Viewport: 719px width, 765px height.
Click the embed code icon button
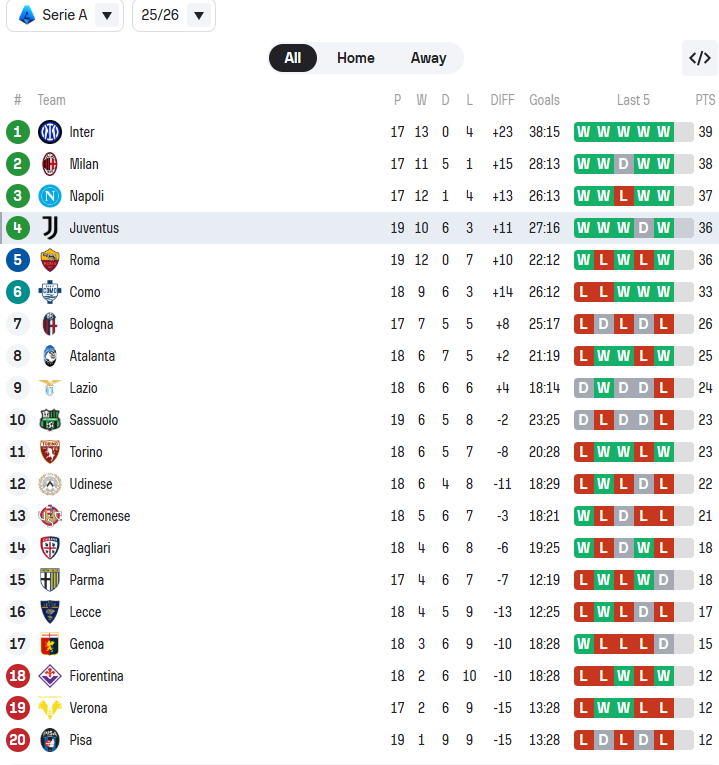click(x=700, y=58)
